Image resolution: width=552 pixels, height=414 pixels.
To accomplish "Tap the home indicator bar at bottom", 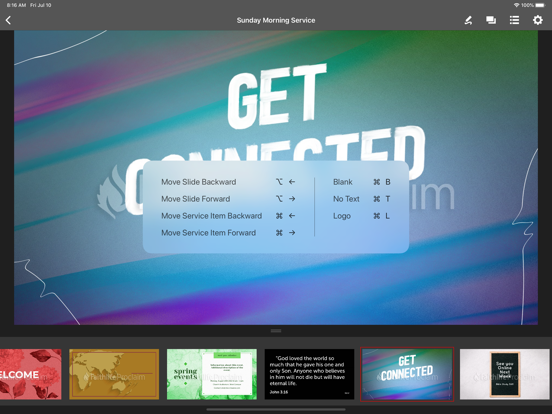I will click(276, 409).
